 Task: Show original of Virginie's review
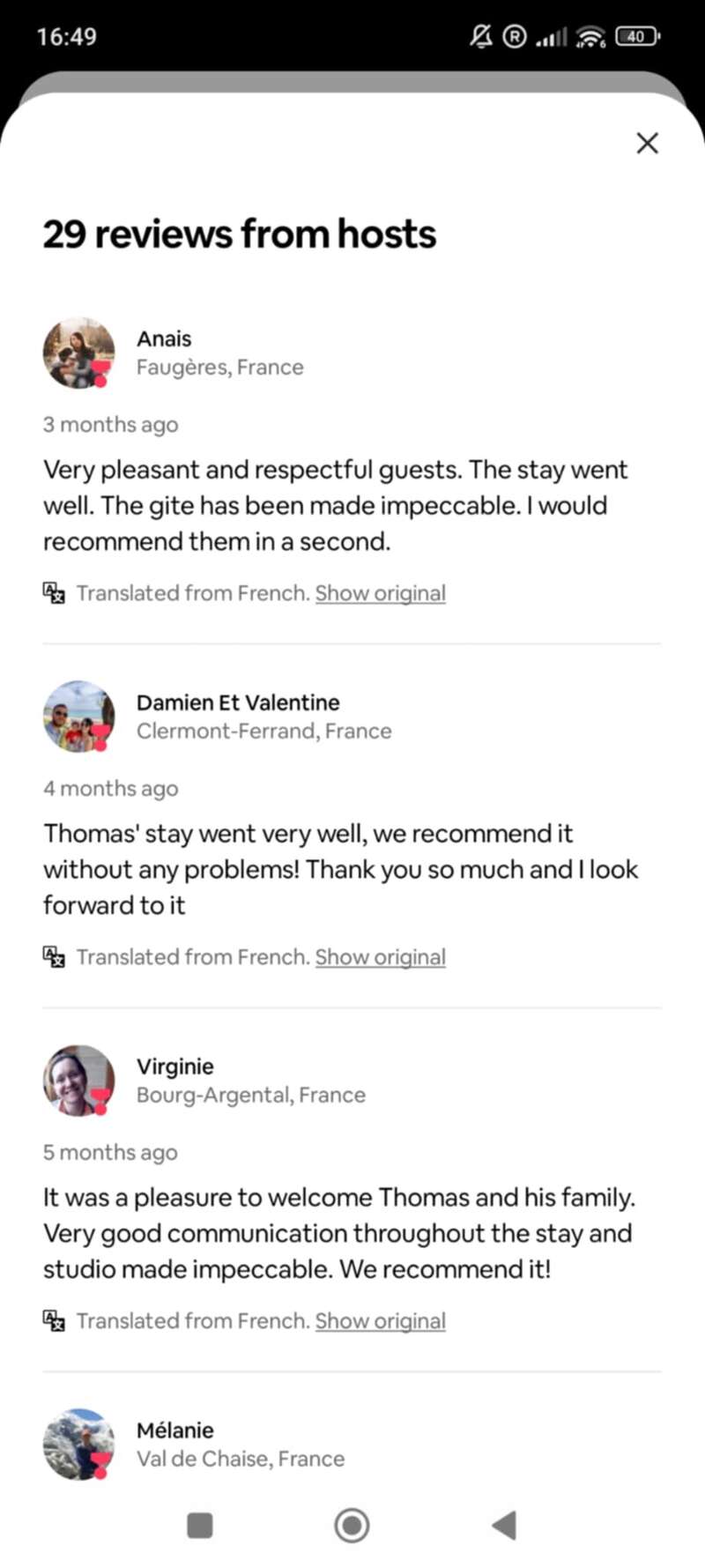coord(380,1321)
